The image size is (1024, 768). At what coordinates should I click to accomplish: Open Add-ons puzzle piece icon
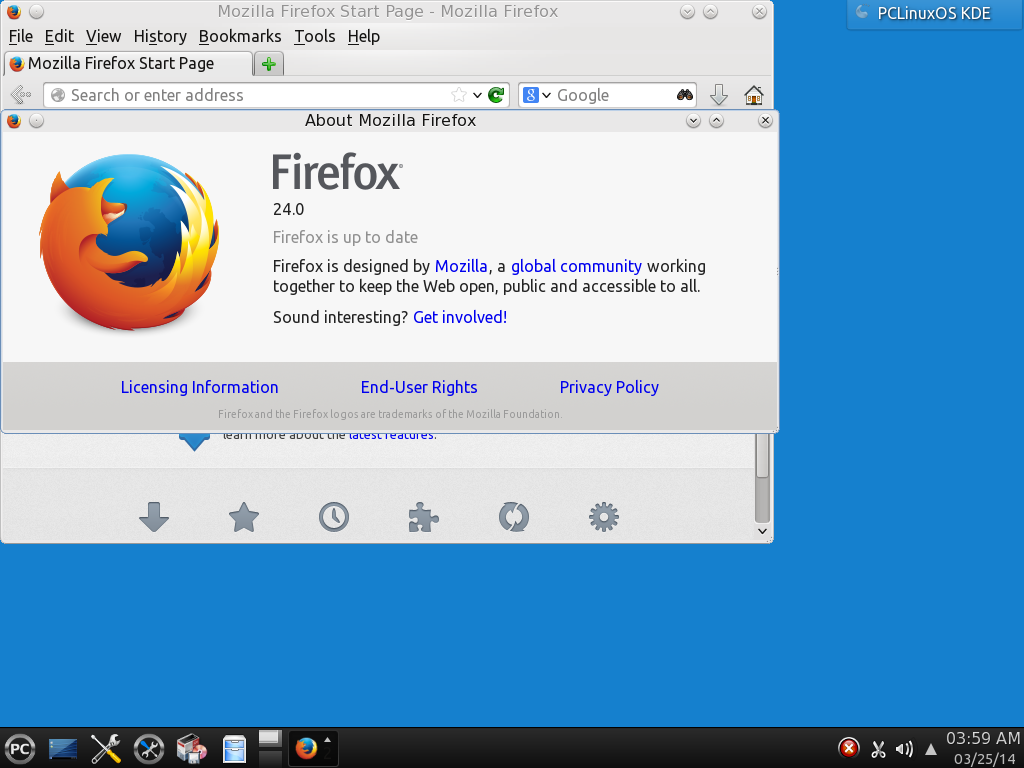click(423, 517)
